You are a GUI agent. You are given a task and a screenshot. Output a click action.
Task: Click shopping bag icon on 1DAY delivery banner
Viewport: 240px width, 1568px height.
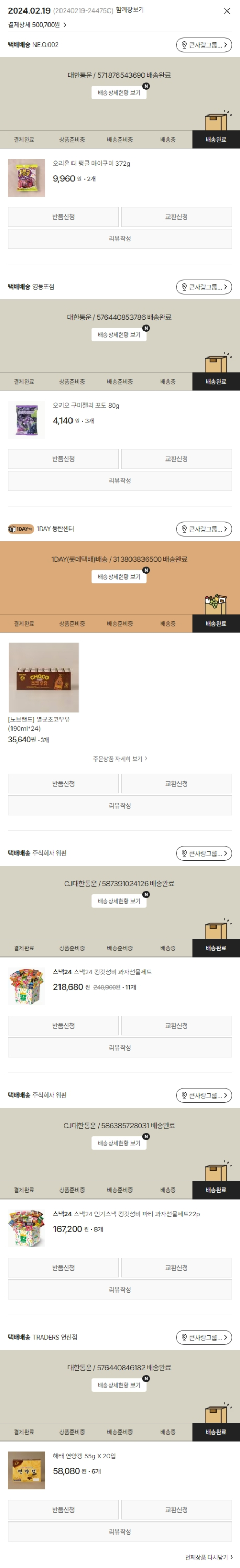click(215, 604)
